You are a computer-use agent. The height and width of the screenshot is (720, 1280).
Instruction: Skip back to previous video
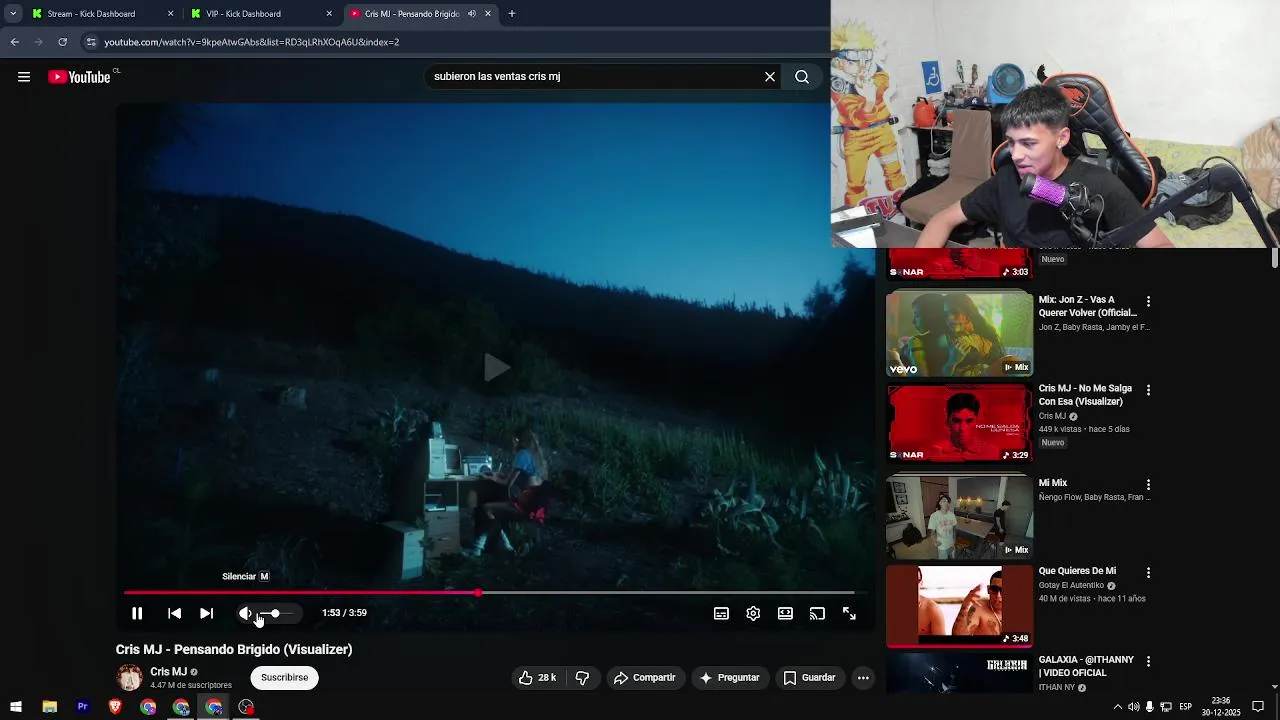[174, 613]
